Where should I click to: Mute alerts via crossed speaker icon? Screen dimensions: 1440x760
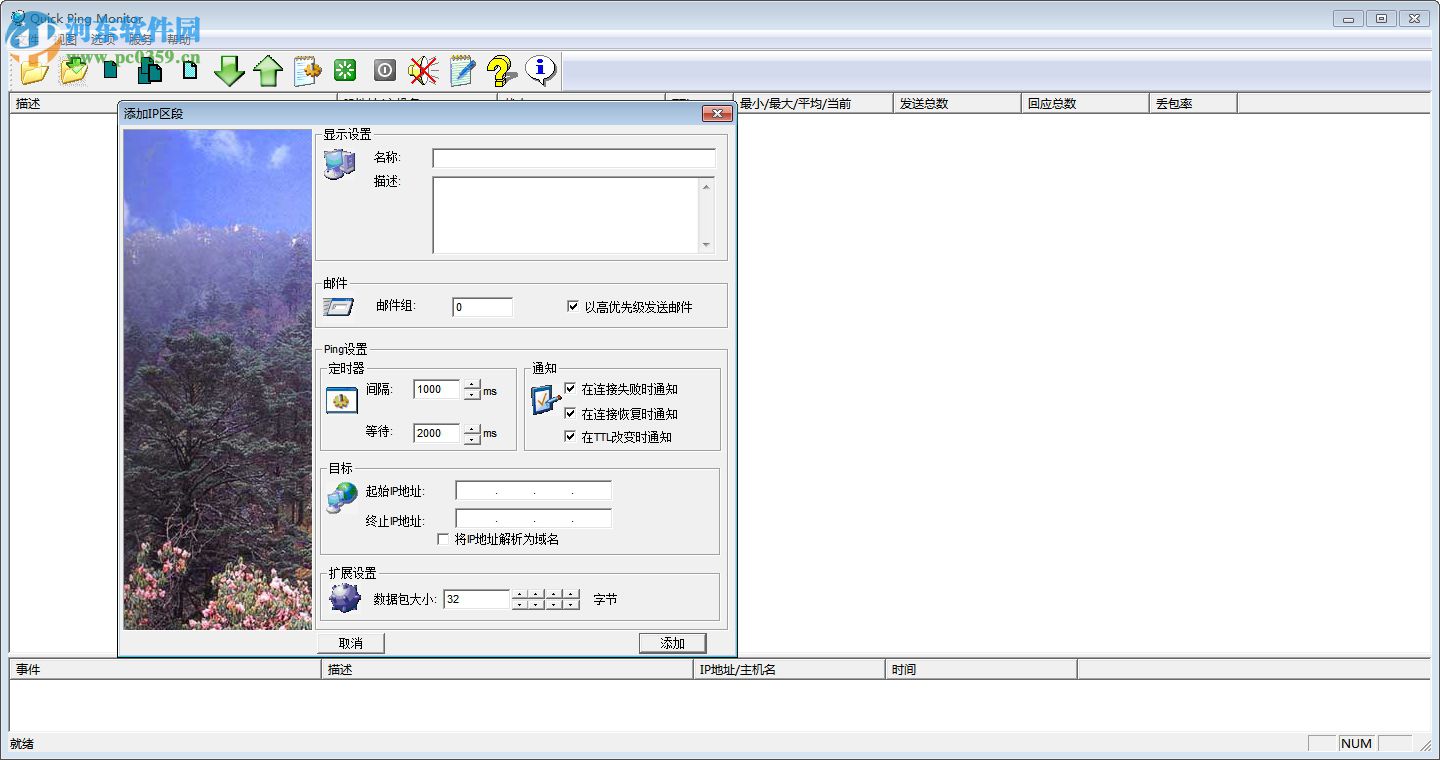point(422,69)
